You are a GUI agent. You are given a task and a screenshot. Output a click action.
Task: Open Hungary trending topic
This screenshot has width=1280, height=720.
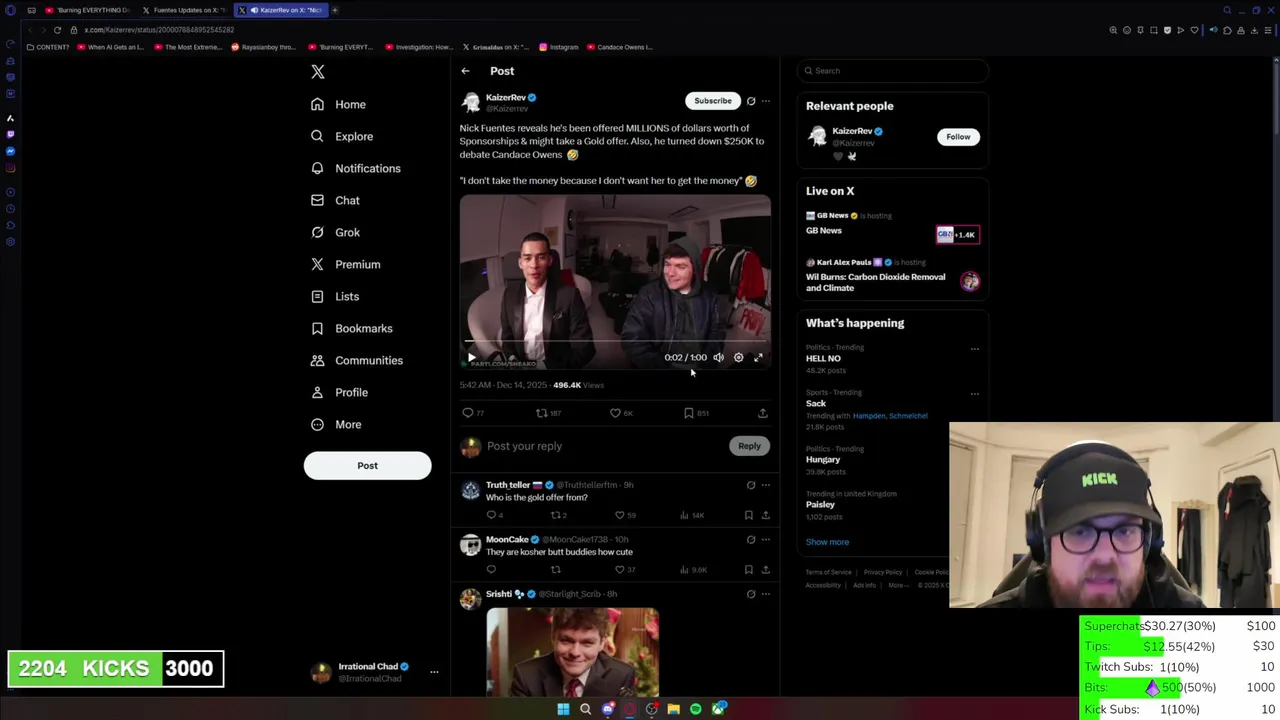[x=823, y=459]
